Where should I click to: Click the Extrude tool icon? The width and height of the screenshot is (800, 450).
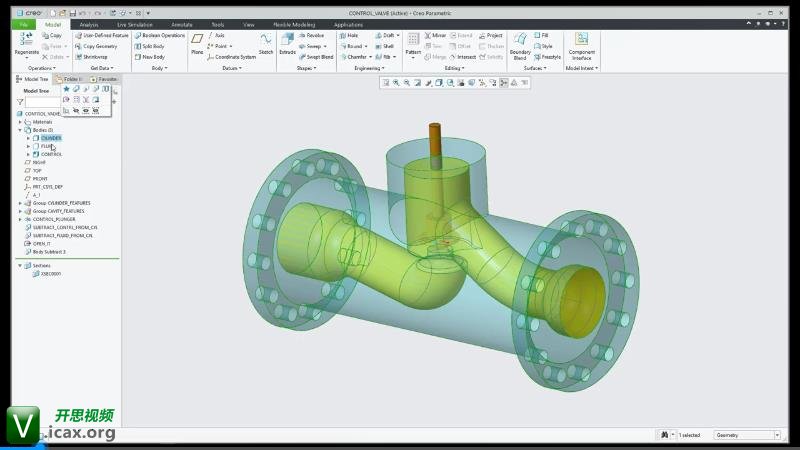[x=287, y=41]
